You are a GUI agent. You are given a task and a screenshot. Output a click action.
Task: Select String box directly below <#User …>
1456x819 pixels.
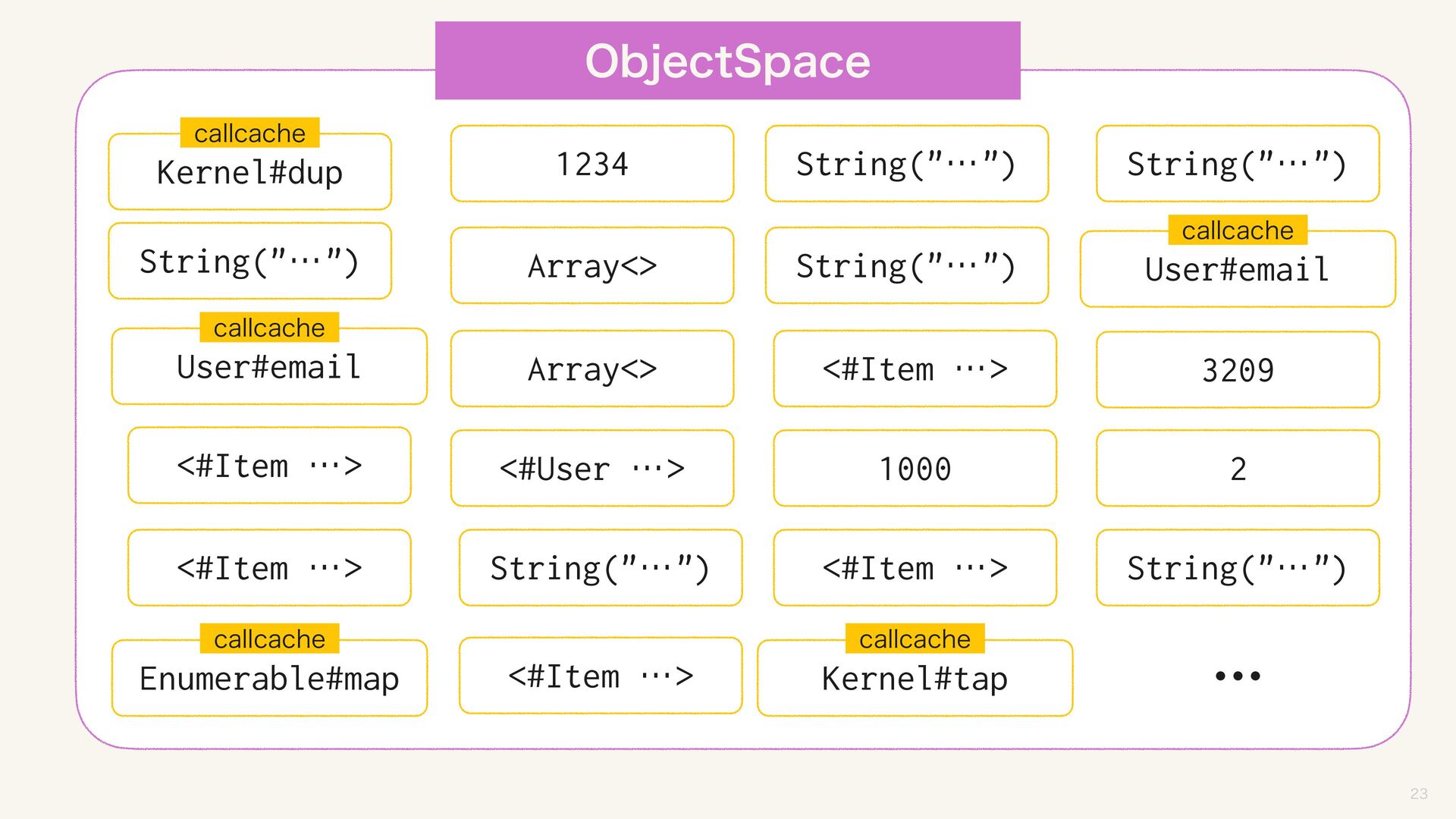[x=601, y=568]
